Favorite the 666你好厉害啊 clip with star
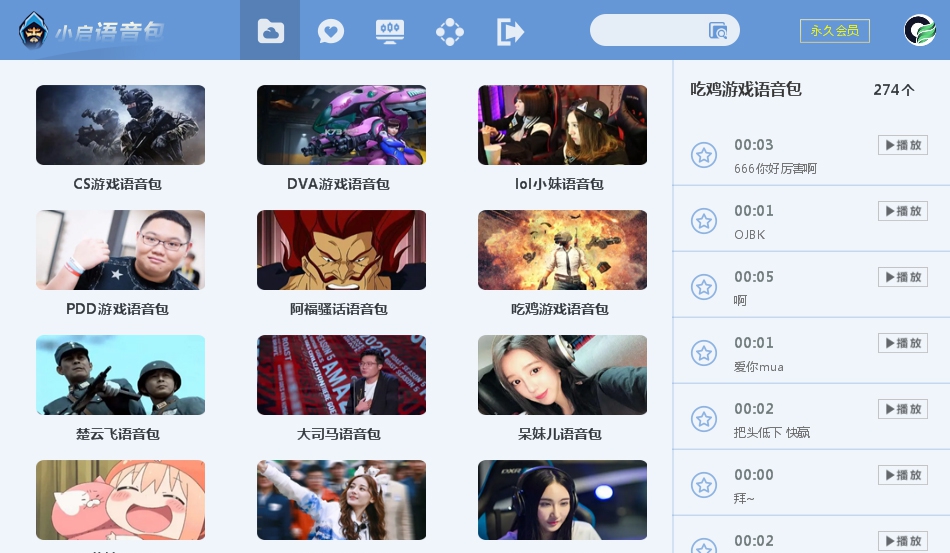The image size is (950, 553). 704,156
